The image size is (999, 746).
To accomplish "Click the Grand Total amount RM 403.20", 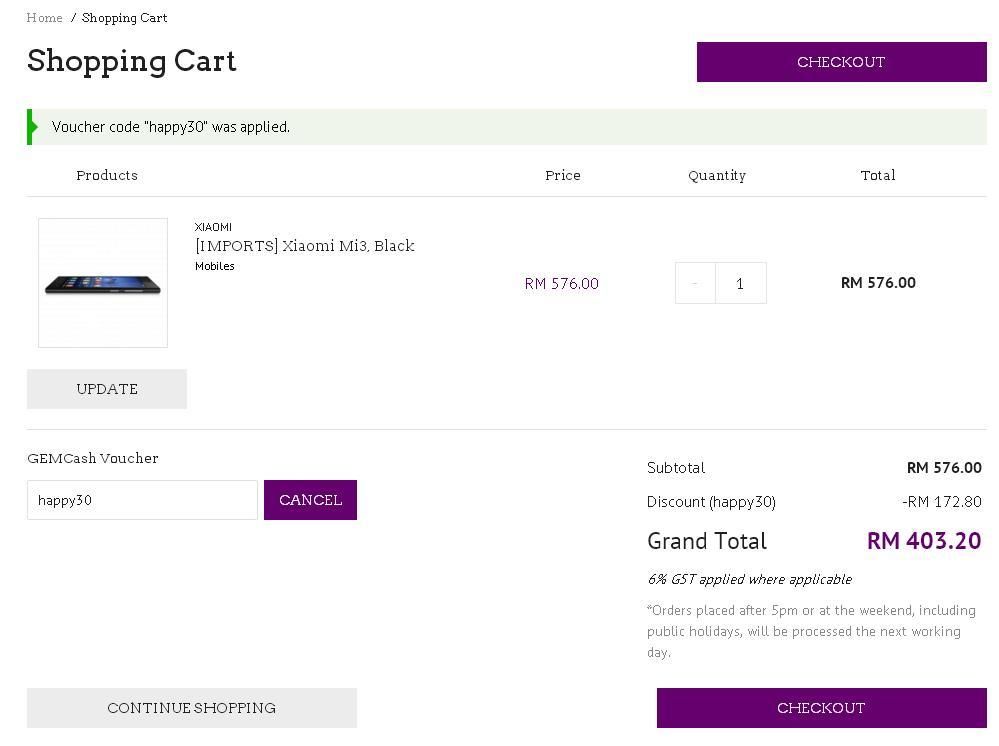I will (923, 541).
